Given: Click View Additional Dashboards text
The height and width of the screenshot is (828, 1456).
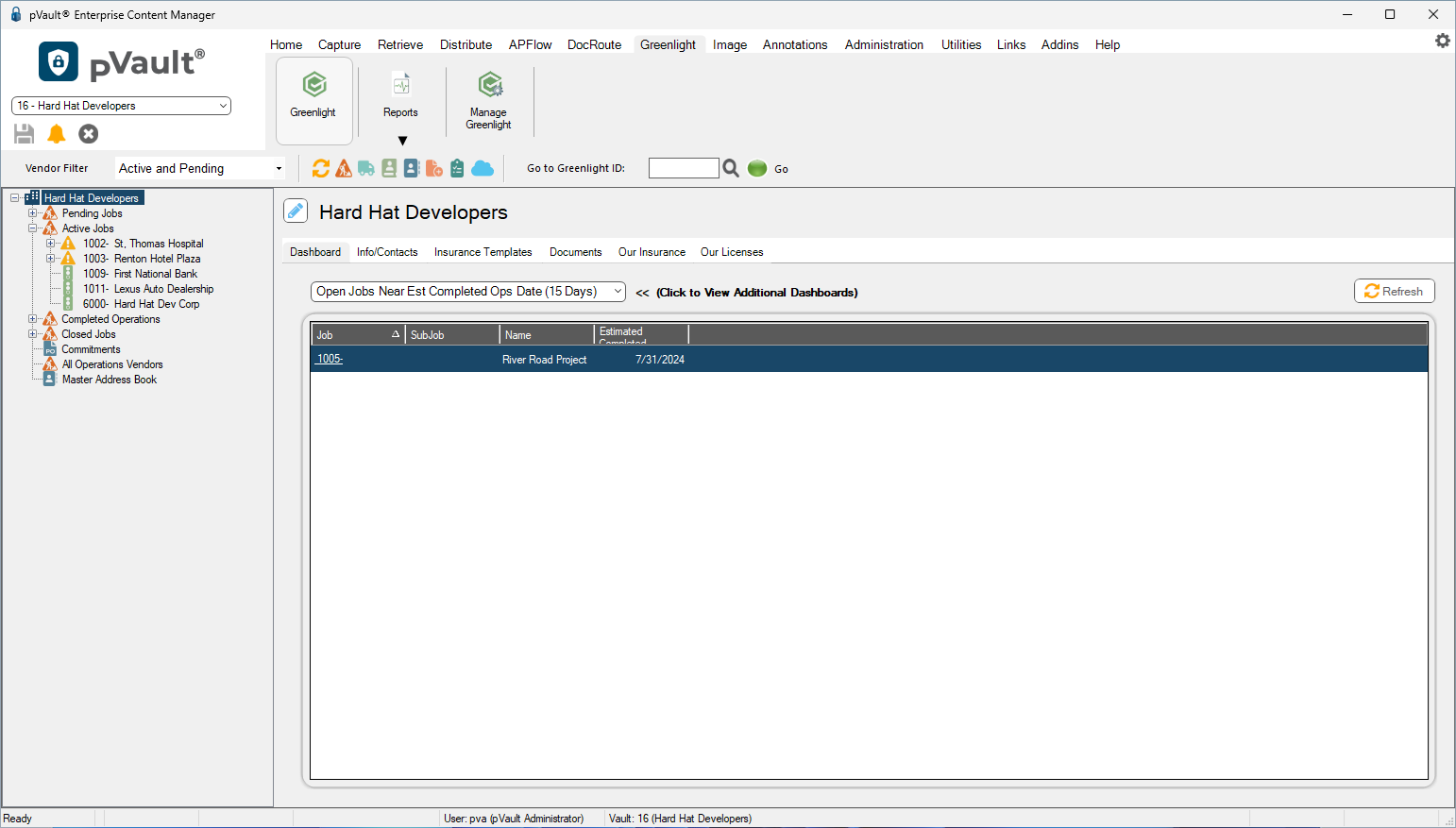Looking at the screenshot, I should click(x=757, y=293).
